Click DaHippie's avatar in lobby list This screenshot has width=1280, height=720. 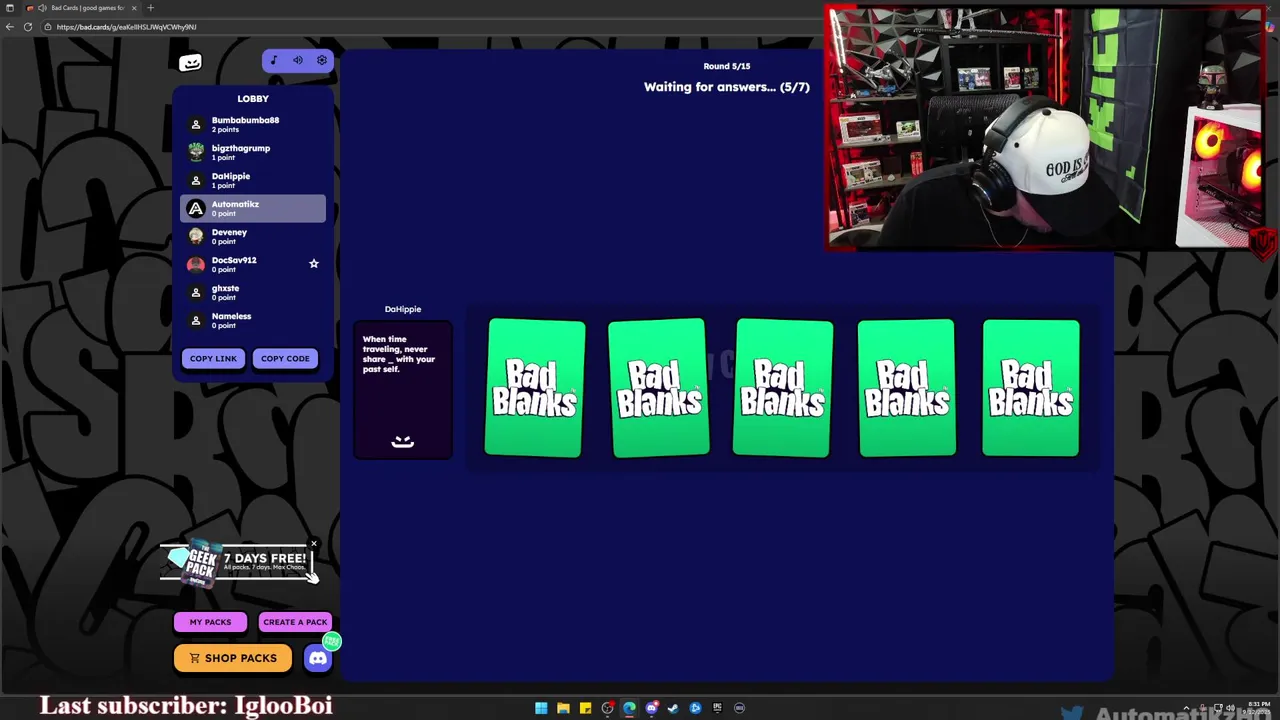(x=196, y=180)
